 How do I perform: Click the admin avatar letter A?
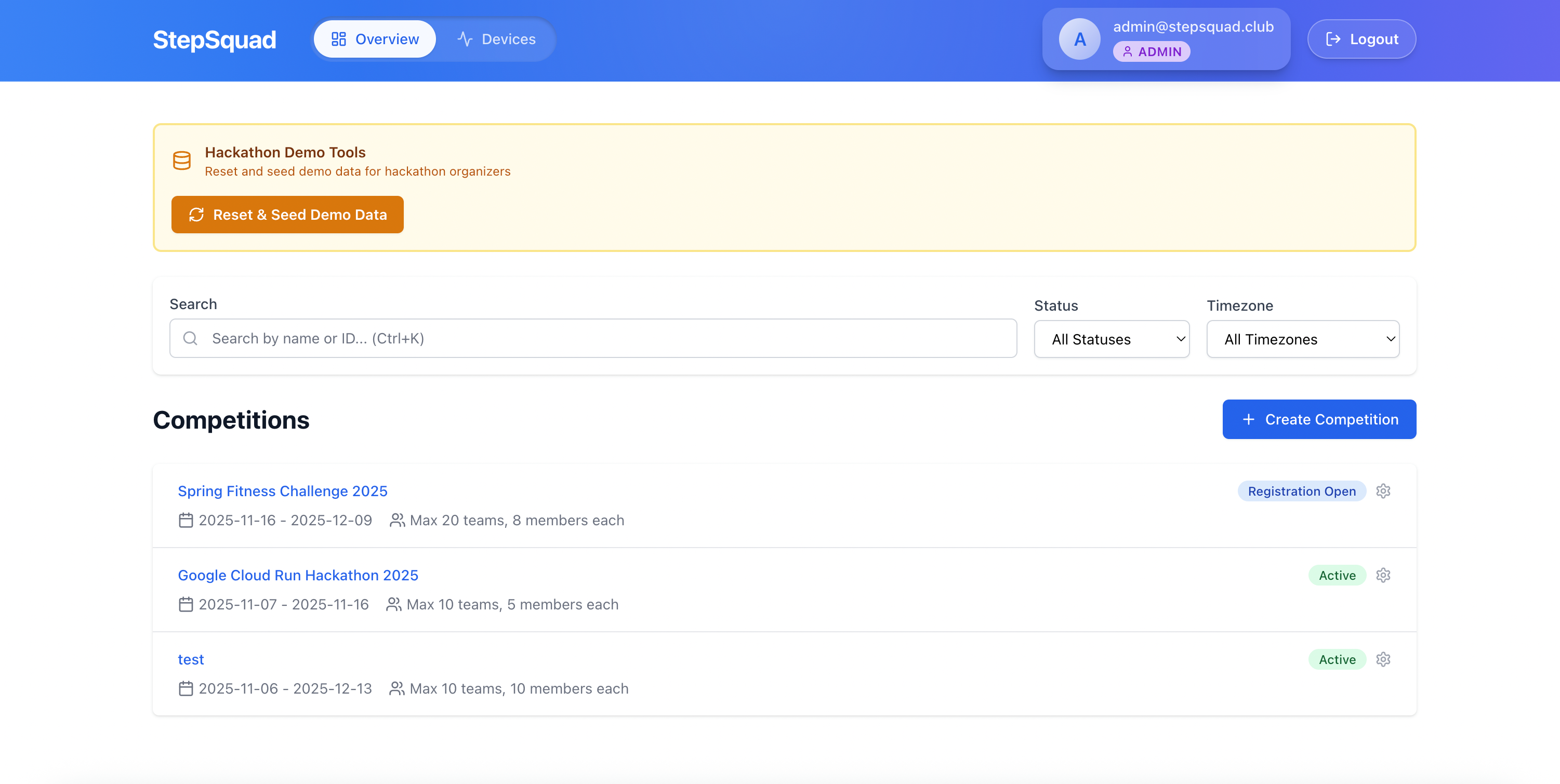point(1079,39)
